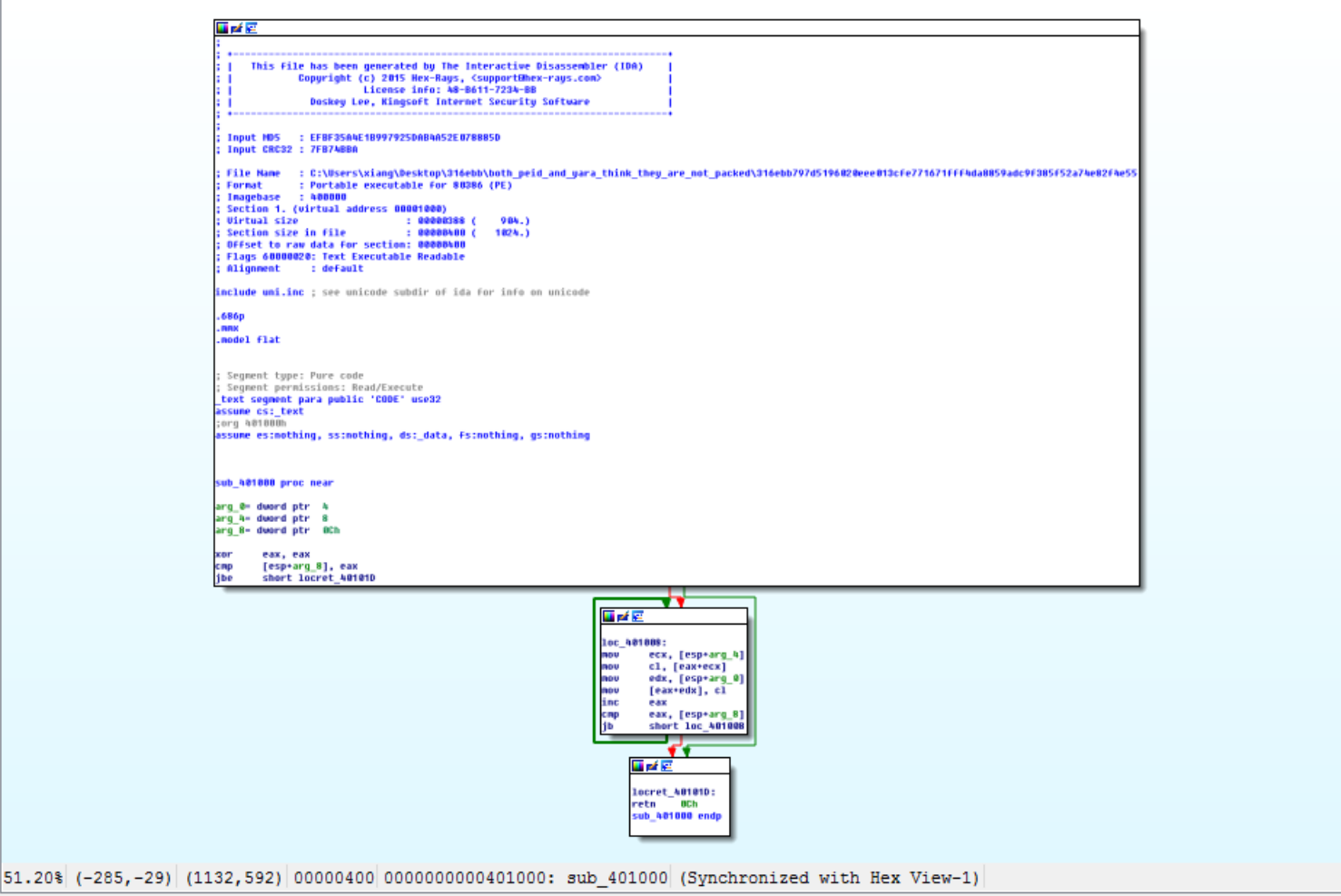
Task: Click 'cmp eax, [esp+arg_8]' in the loop node
Action: 673,714
